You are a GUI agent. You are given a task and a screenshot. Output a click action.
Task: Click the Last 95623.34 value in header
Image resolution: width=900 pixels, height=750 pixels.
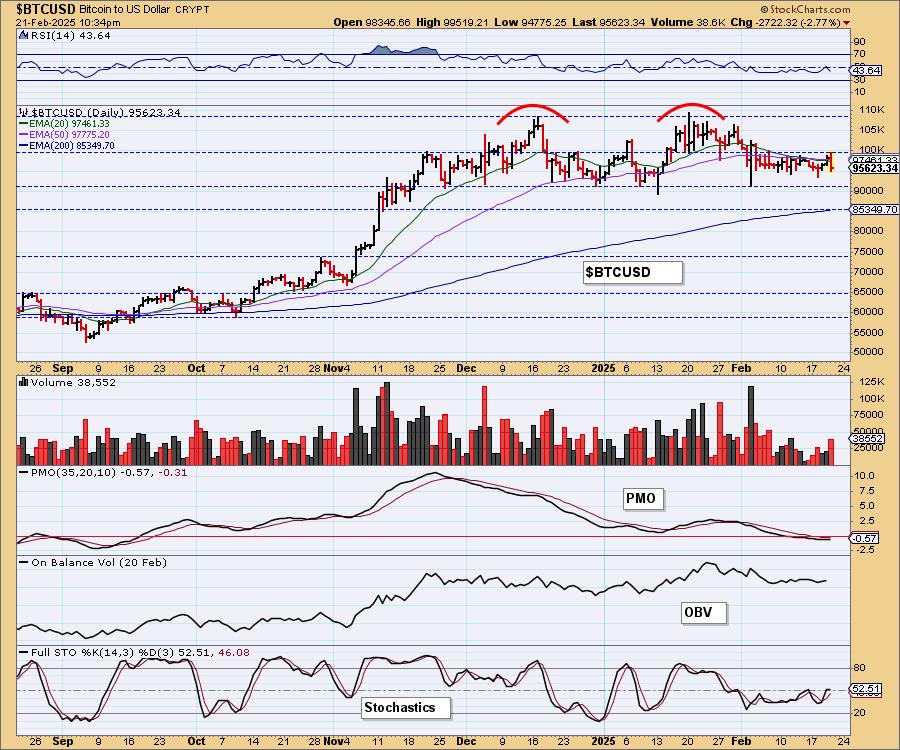pyautogui.click(x=608, y=22)
